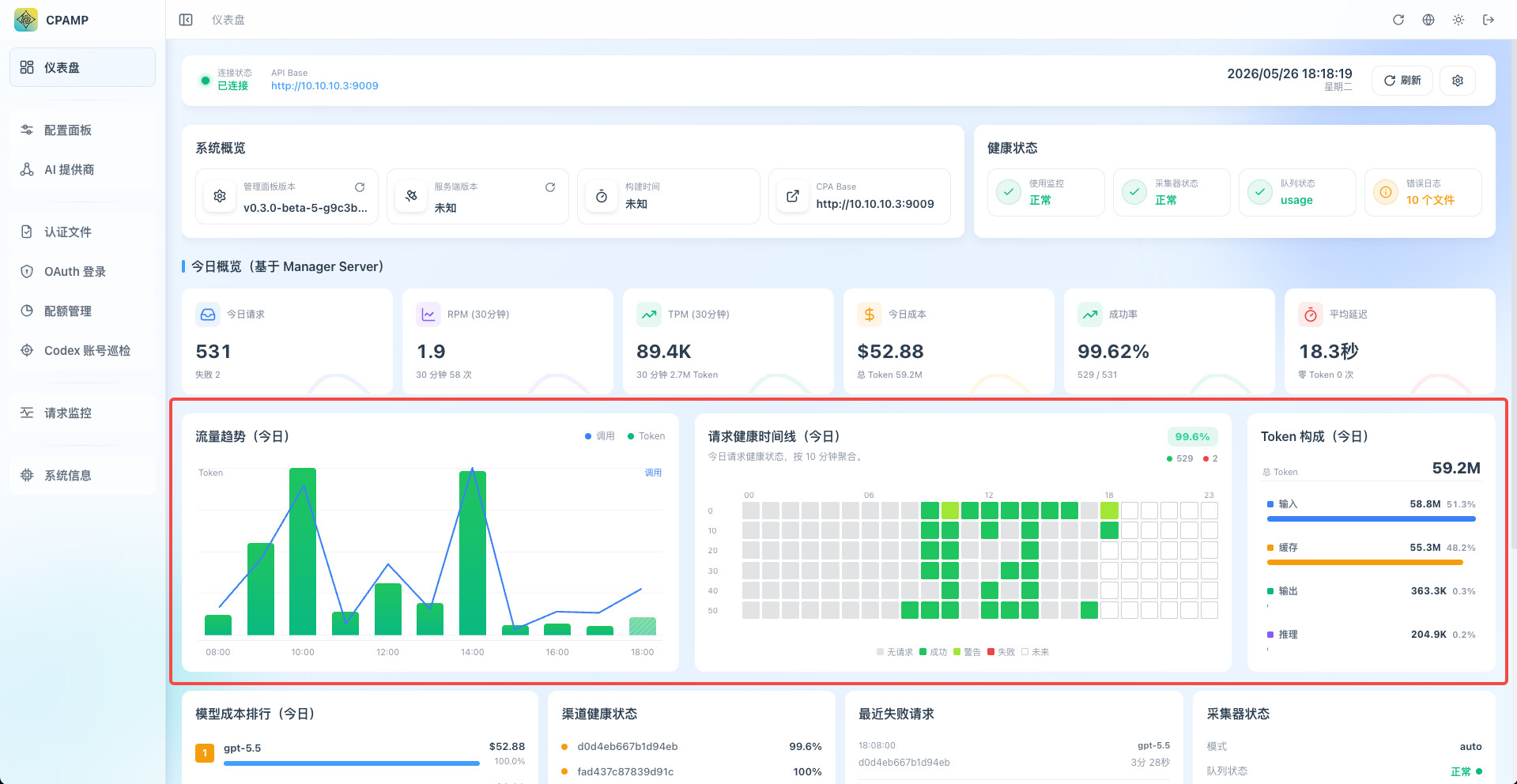
Task: Toggle the light/dark theme sun icon
Action: [1459, 20]
